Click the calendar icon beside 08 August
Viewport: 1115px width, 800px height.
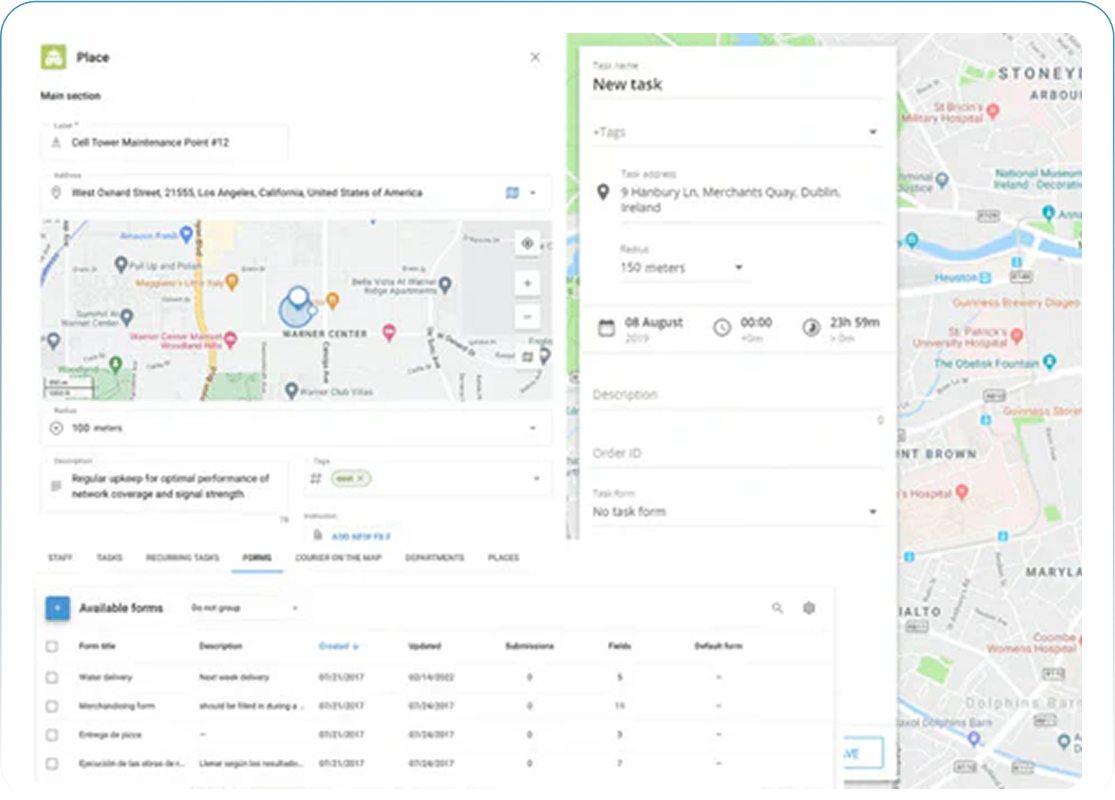(605, 328)
